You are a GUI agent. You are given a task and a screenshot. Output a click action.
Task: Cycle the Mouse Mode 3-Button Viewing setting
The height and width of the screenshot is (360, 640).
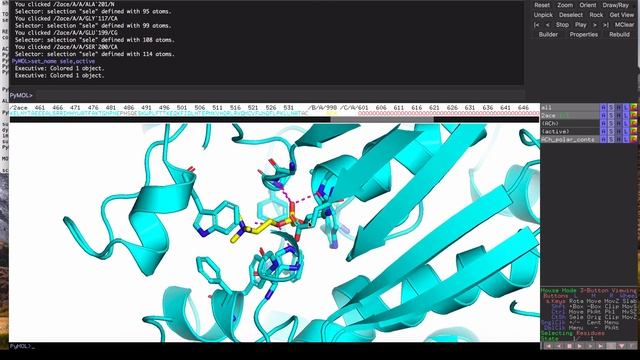[589, 291]
